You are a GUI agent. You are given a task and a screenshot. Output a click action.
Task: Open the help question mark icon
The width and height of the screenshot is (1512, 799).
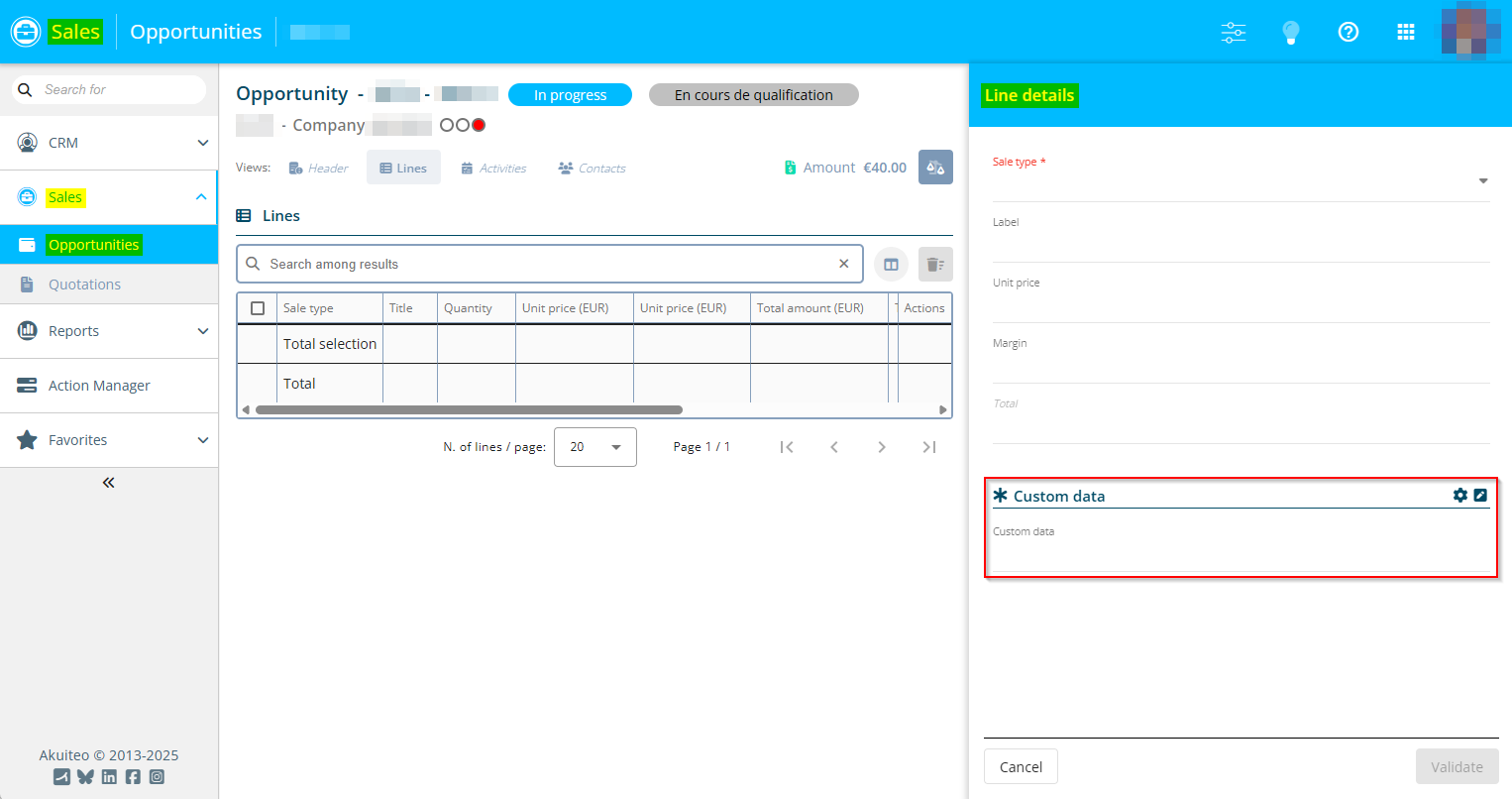point(1349,32)
